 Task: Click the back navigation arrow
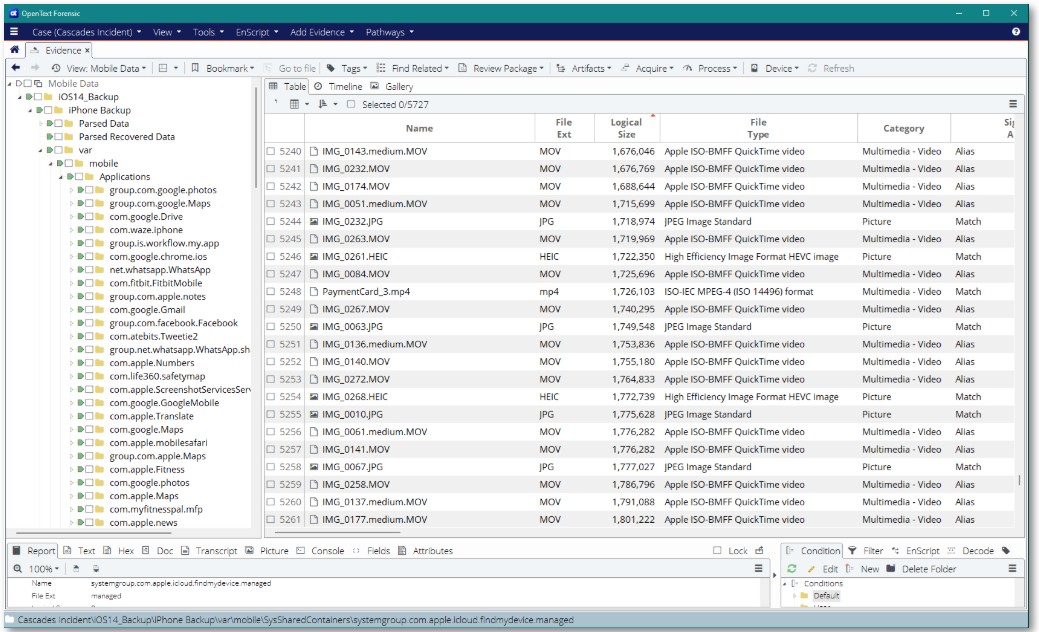[16, 68]
